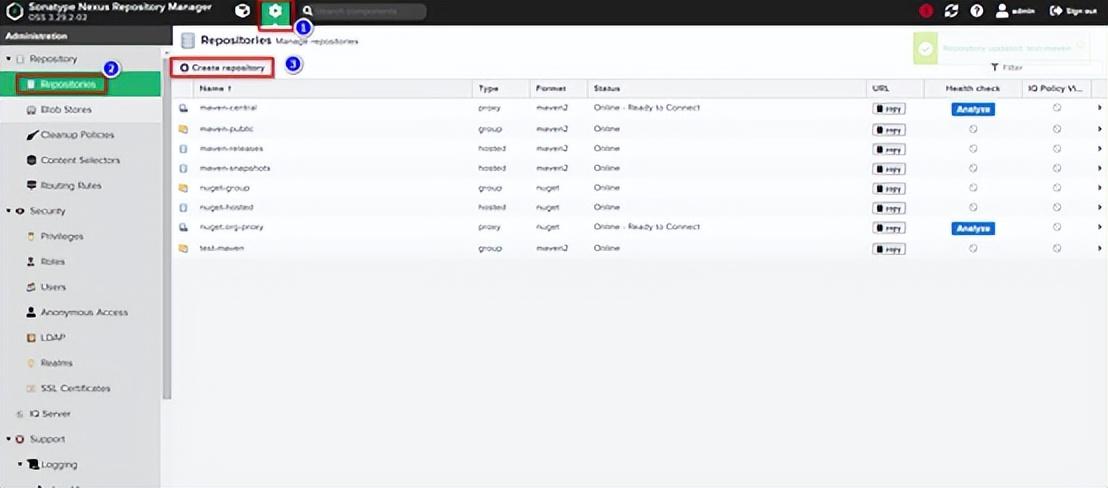Analyze health of nuget.org-proxy
1108x488 pixels.
973,228
